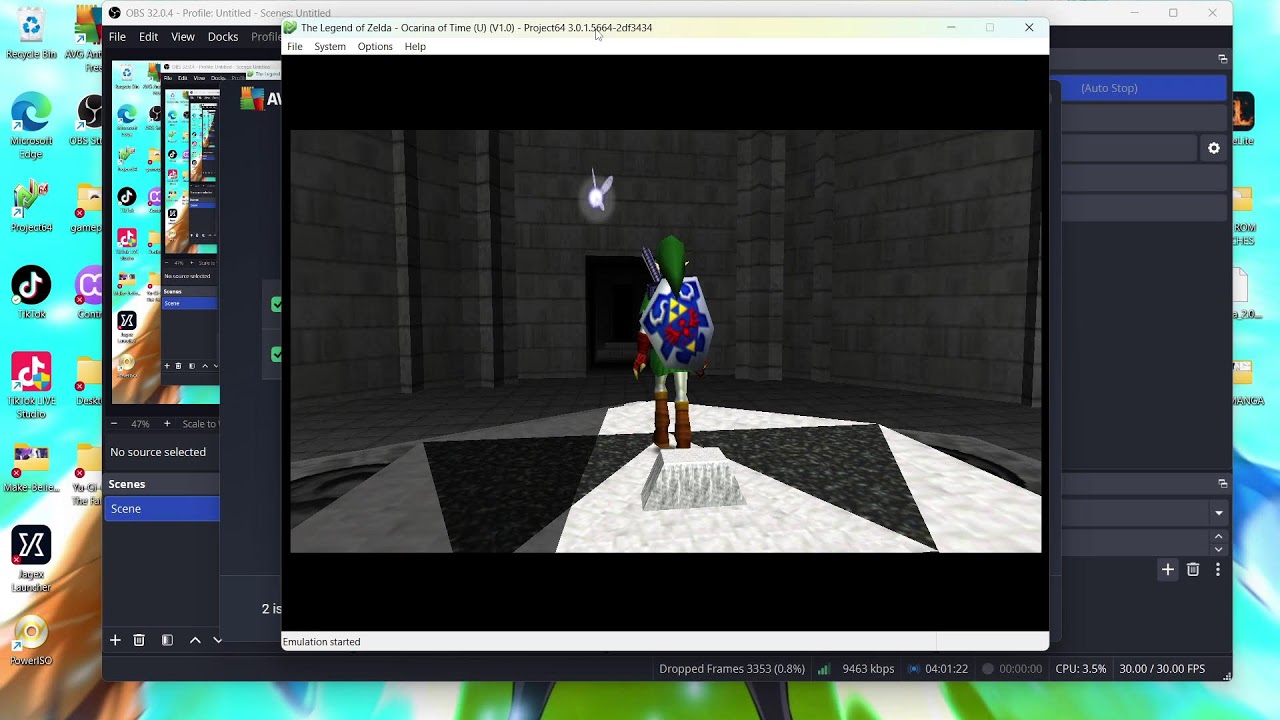
Task: Open the Options menu in Project64
Action: click(x=375, y=47)
